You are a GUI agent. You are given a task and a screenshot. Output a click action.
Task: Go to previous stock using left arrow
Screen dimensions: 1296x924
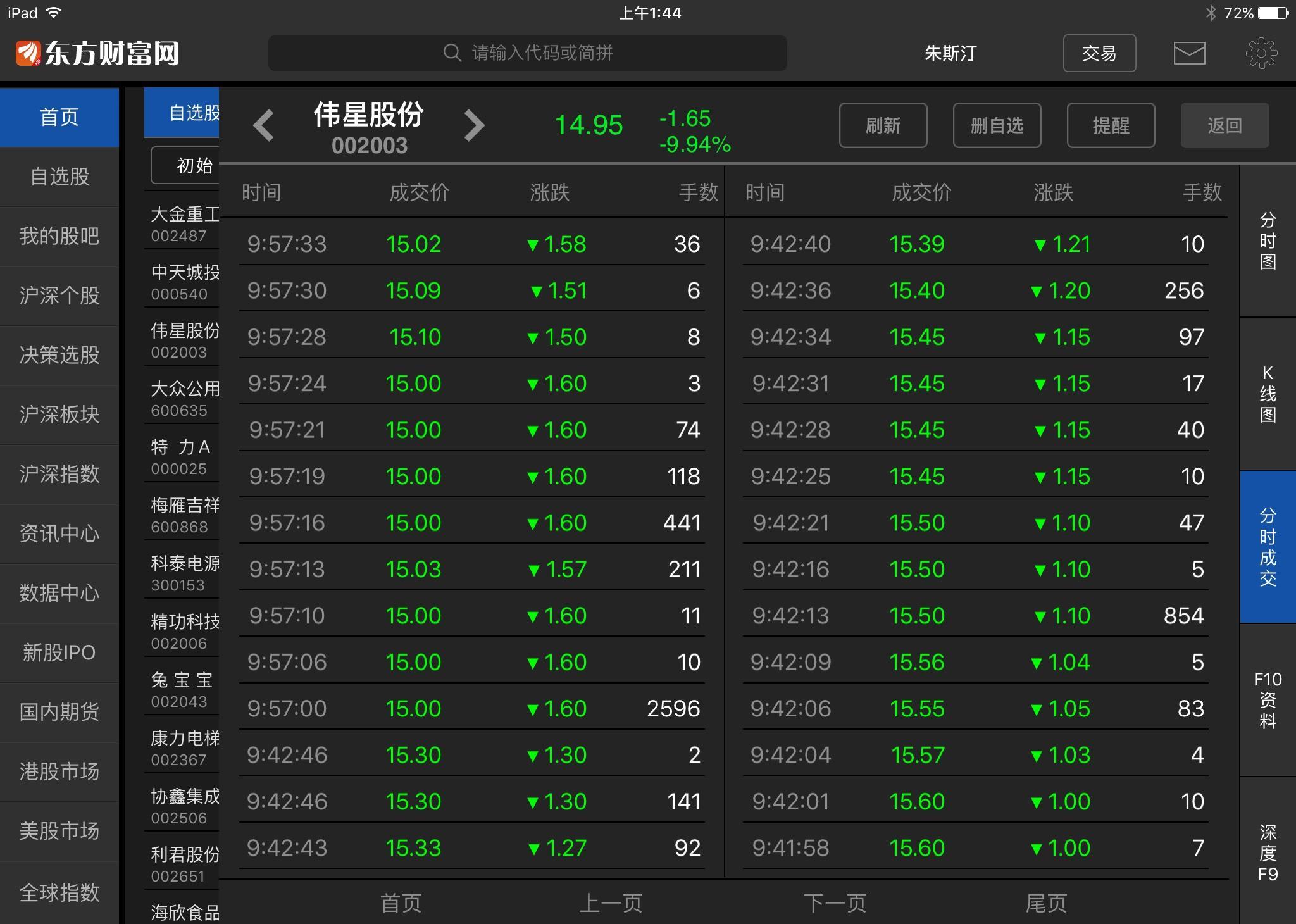pyautogui.click(x=265, y=125)
